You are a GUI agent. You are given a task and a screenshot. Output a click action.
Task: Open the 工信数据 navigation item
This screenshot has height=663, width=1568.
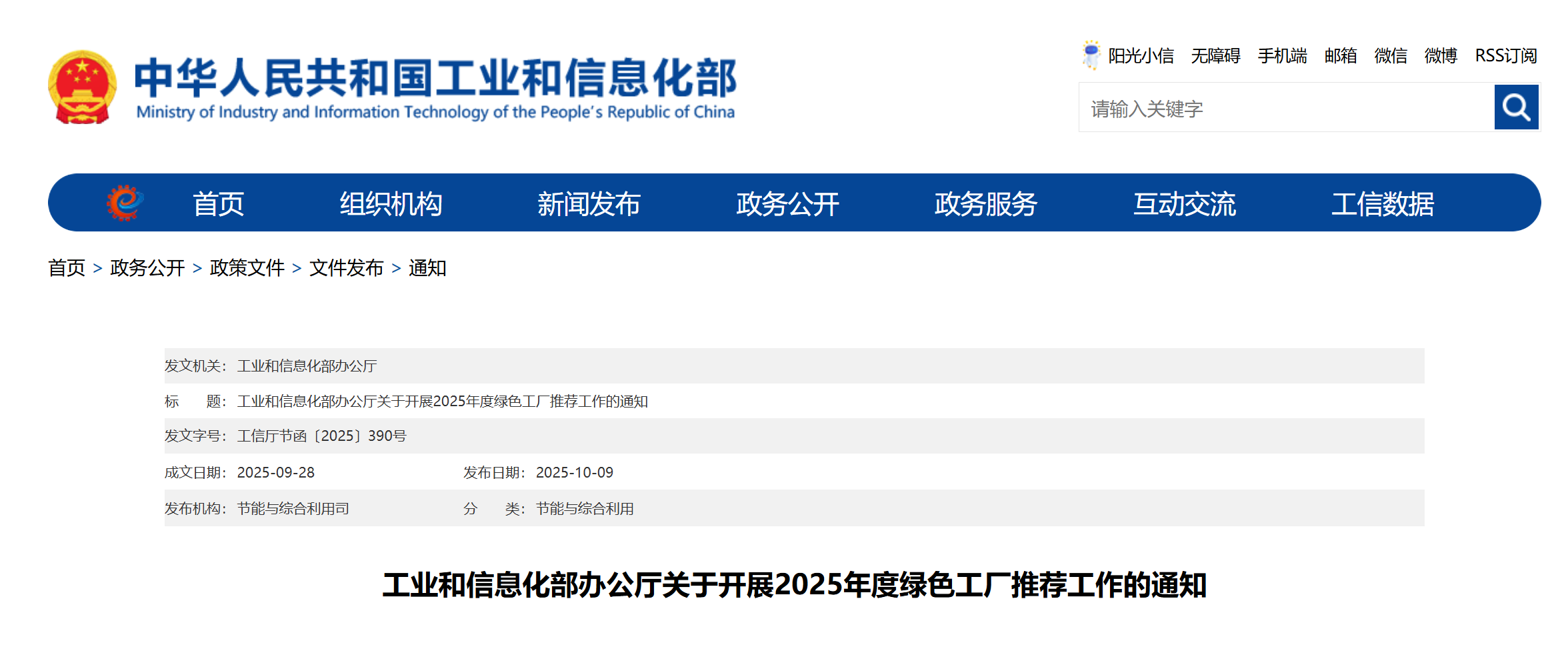[1382, 204]
